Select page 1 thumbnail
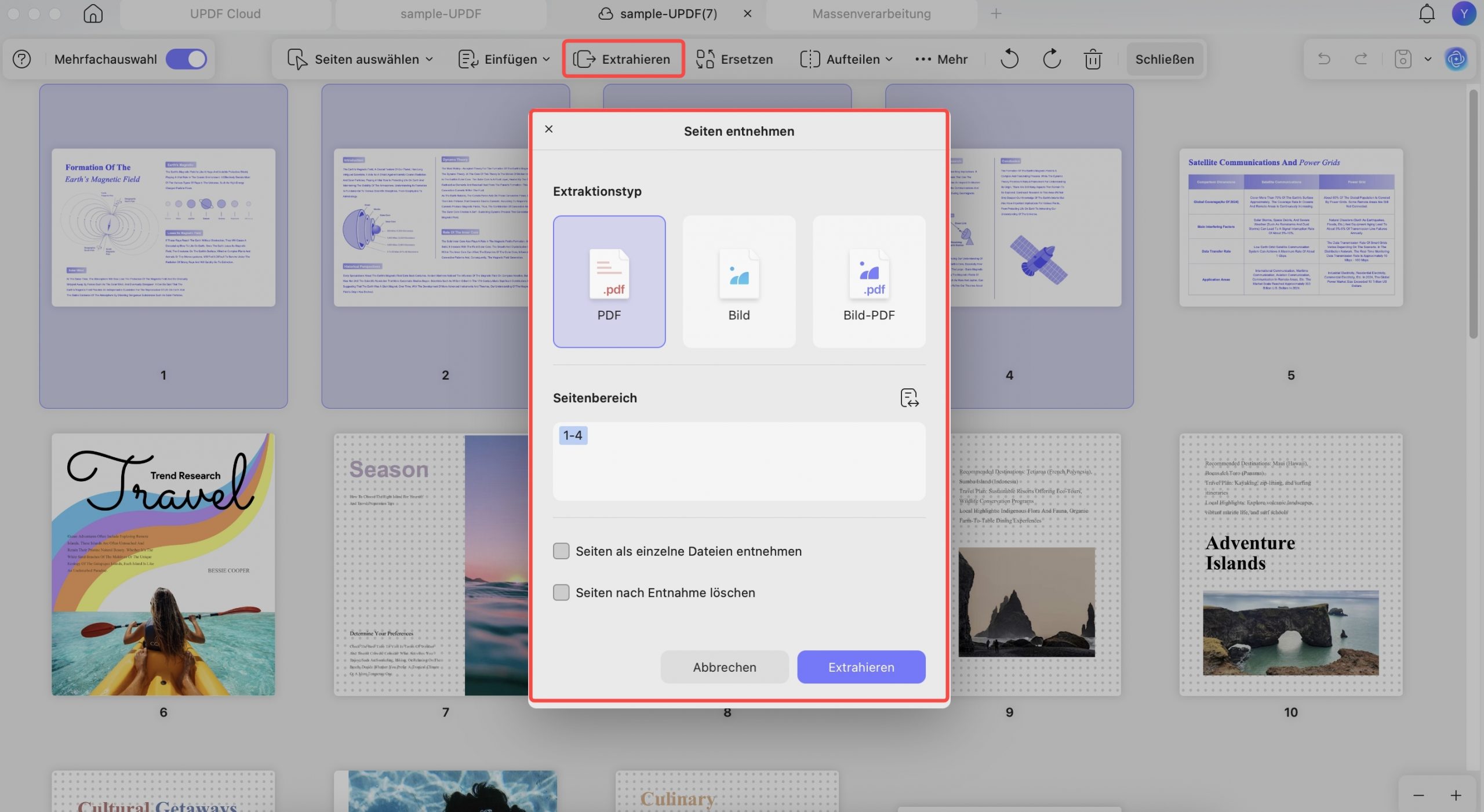The height and width of the screenshot is (812, 1484). click(x=163, y=228)
